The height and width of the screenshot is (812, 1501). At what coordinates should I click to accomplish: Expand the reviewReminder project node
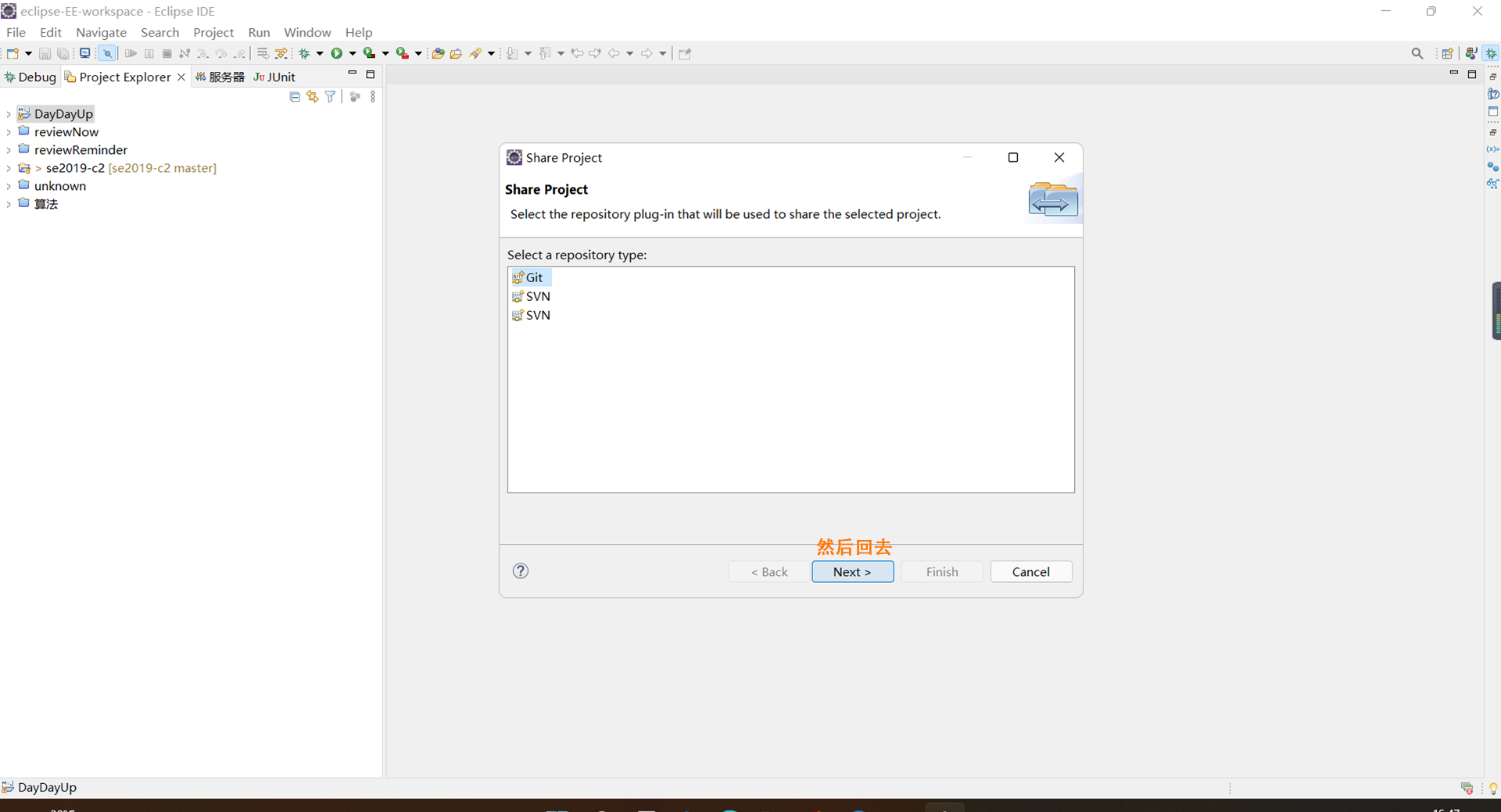coord(8,150)
